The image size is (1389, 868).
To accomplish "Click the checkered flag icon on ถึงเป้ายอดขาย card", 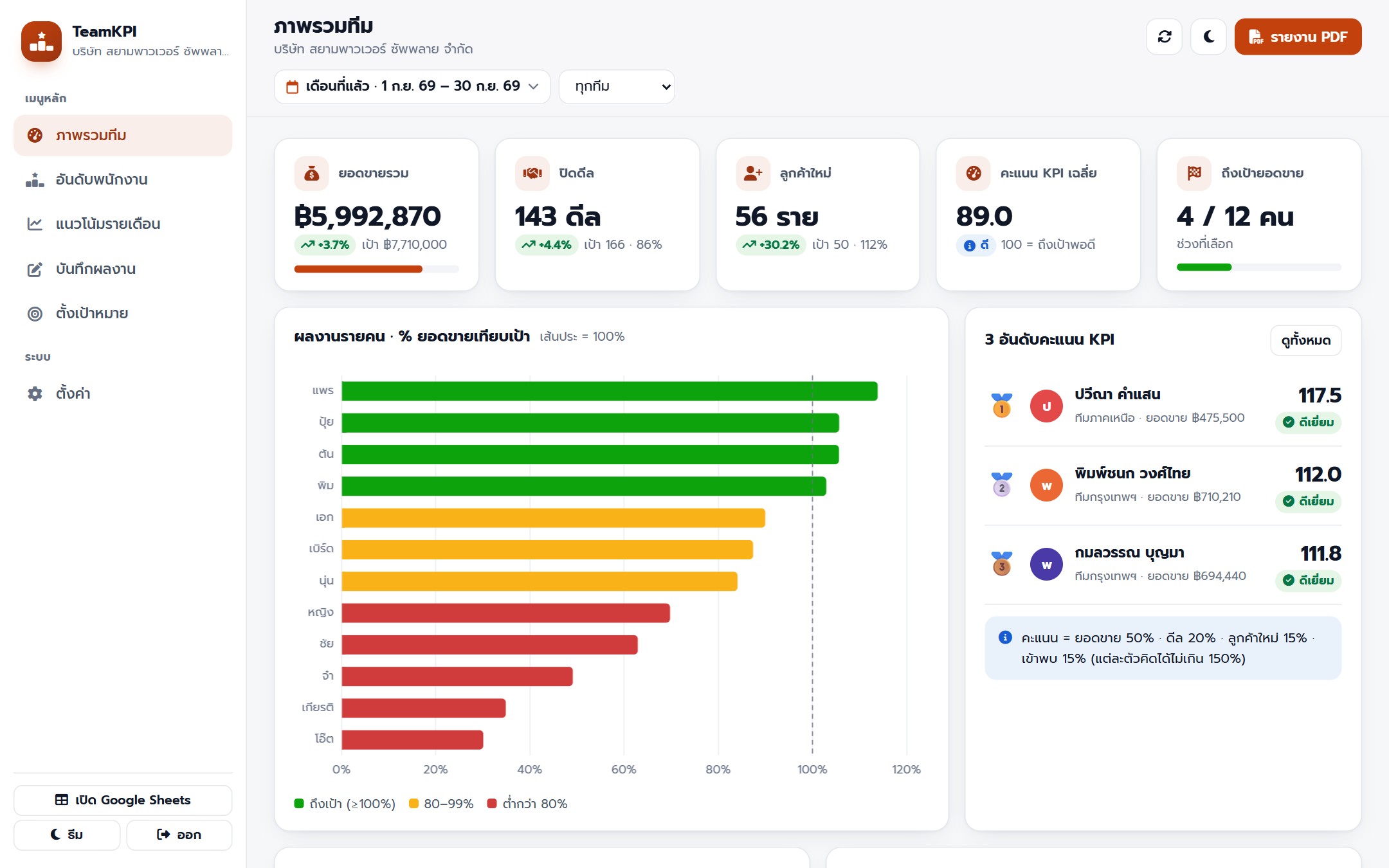I will click(x=1194, y=174).
